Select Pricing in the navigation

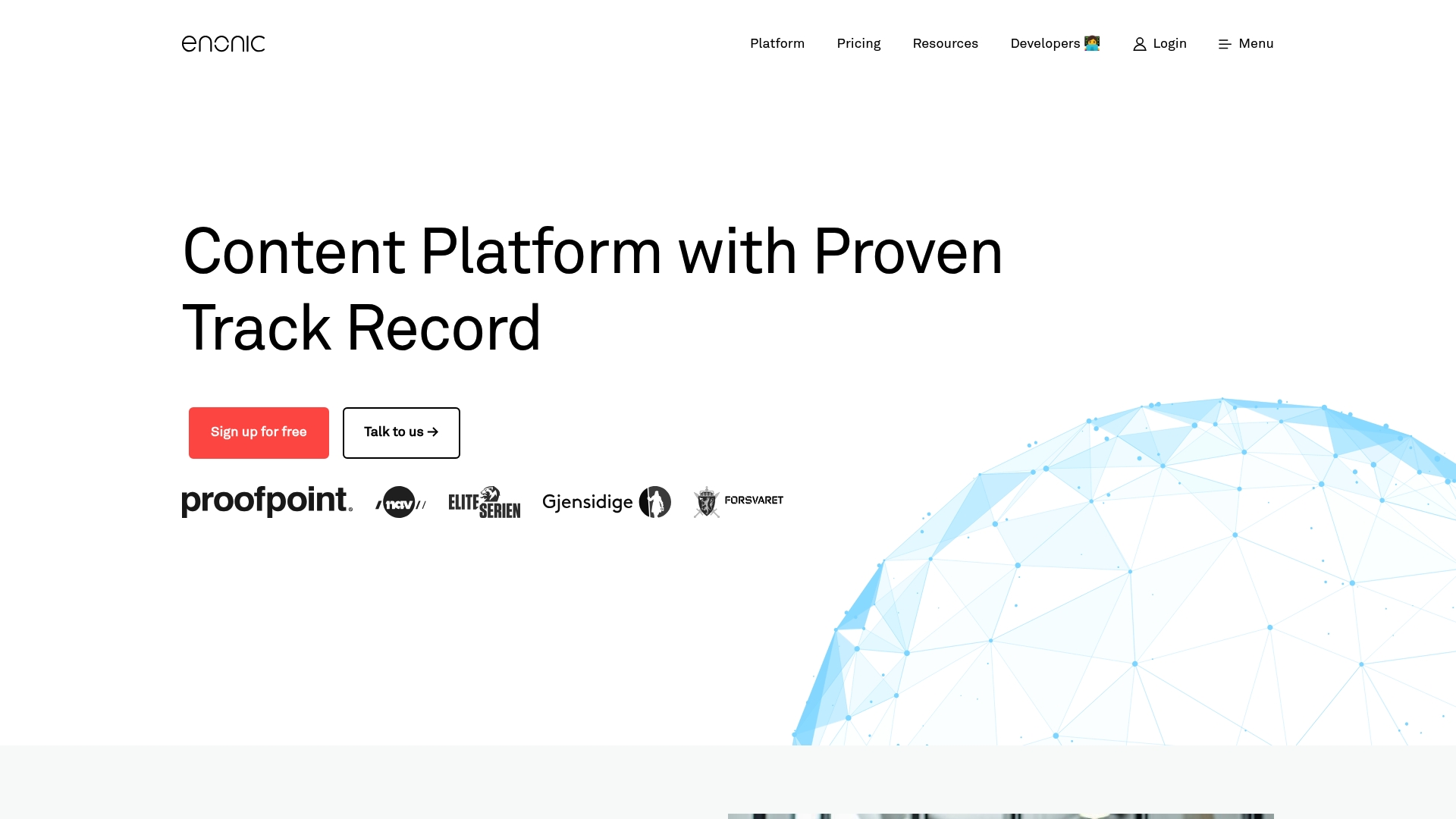858,43
